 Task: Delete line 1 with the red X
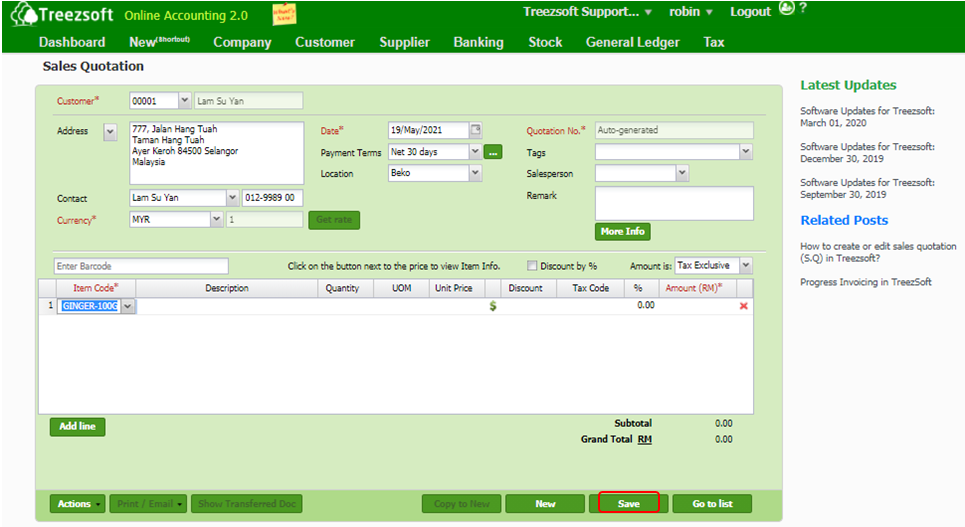click(743, 306)
